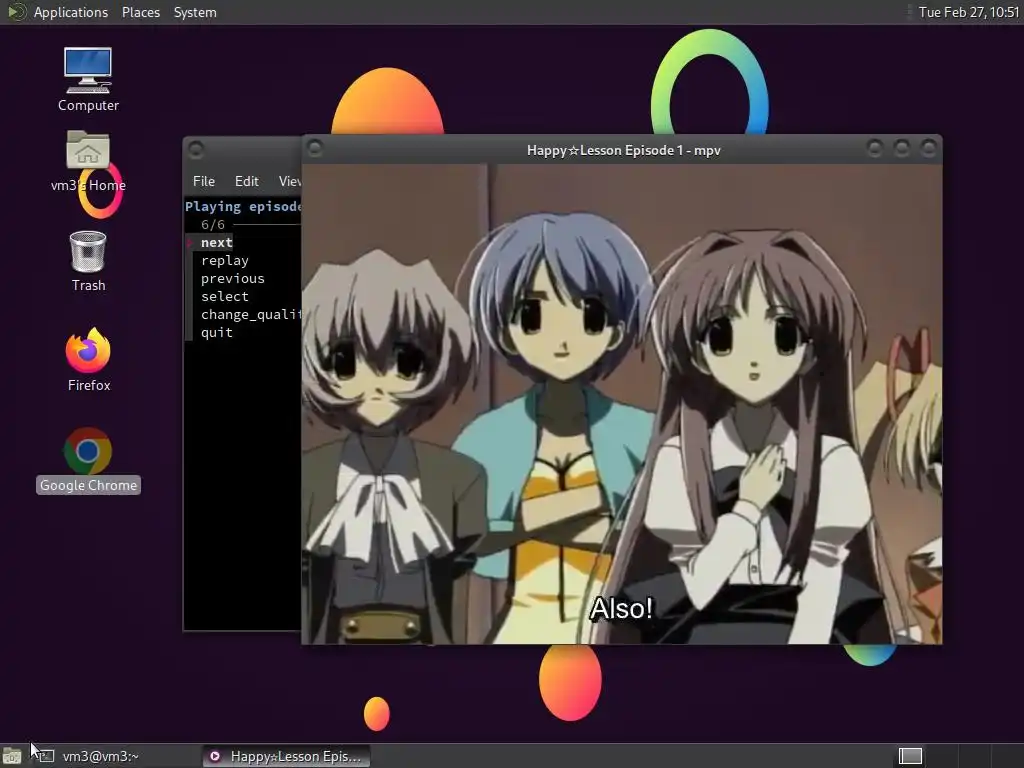Select 'select' option in terminal list
1024x768 pixels.
point(225,296)
